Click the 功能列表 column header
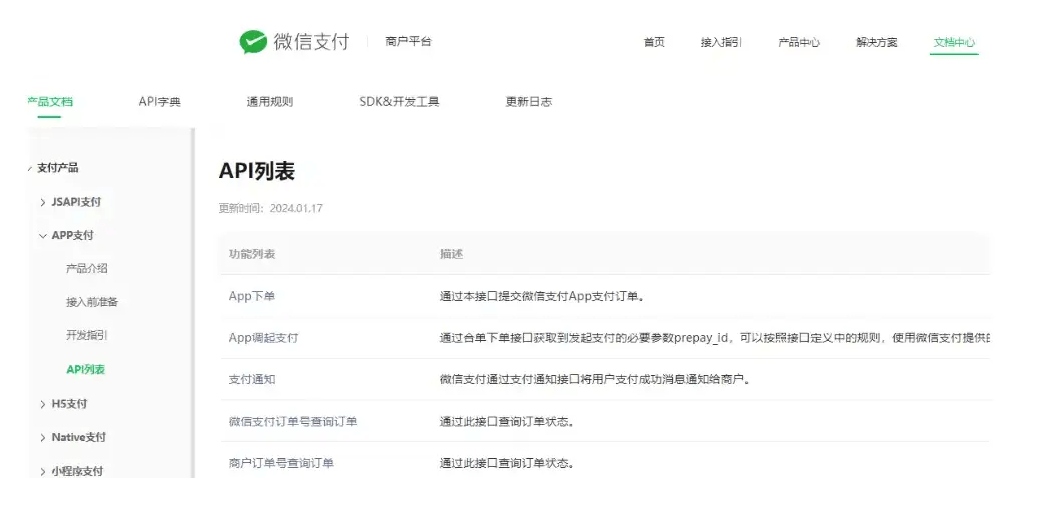Image resolution: width=1041 pixels, height=505 pixels. click(252, 254)
